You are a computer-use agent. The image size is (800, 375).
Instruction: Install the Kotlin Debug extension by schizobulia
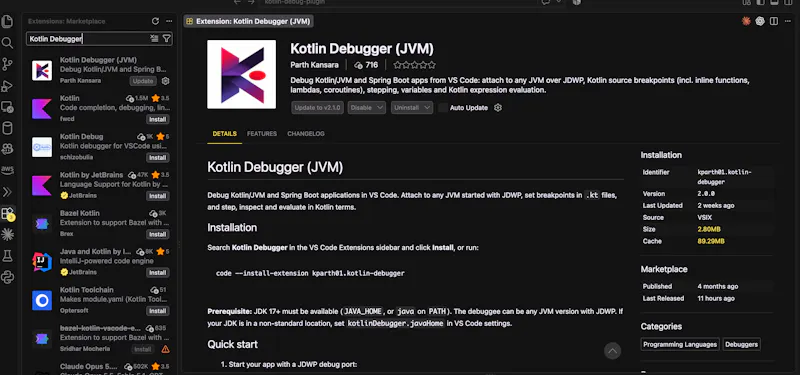(x=158, y=158)
